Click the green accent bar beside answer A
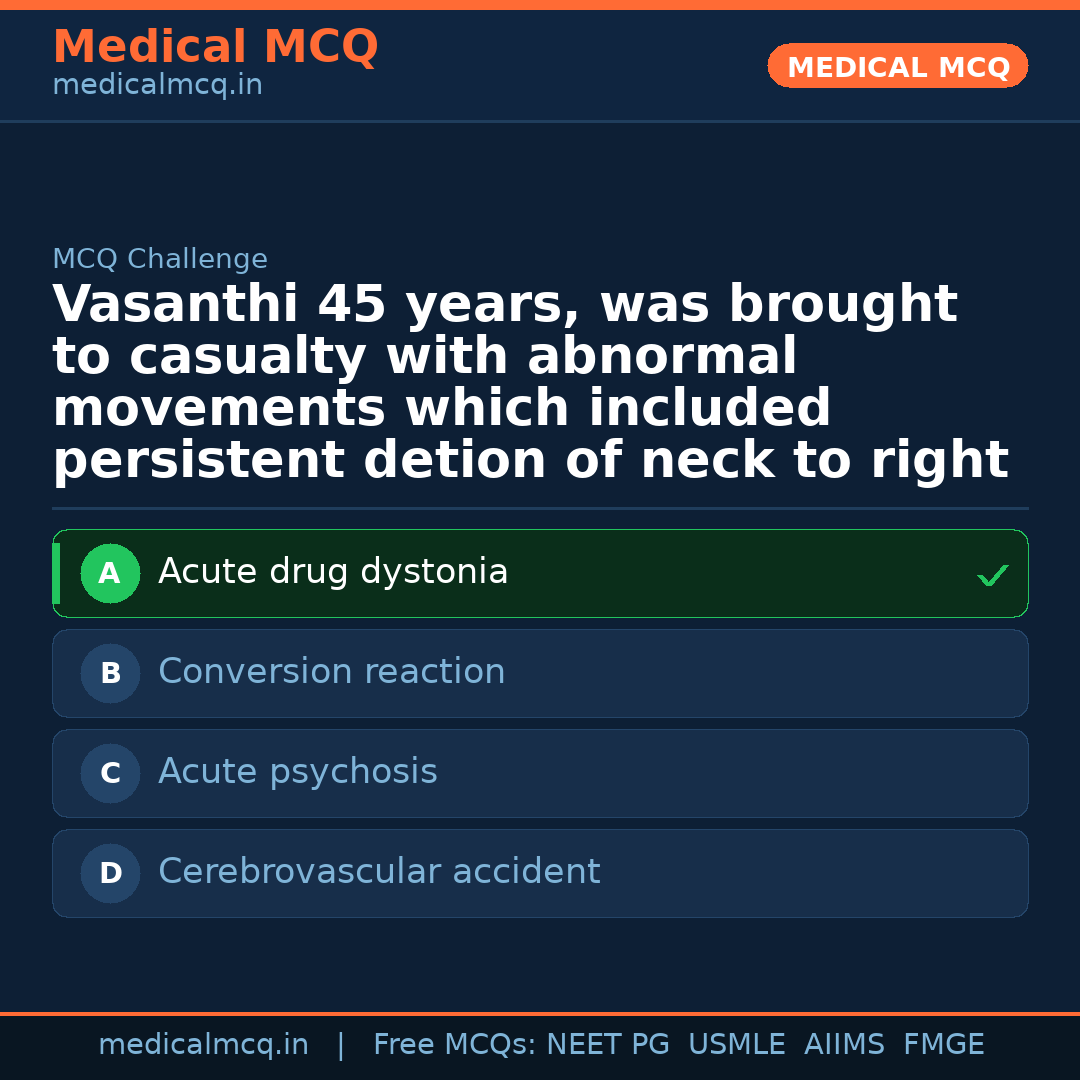This screenshot has width=1080, height=1080. [x=56, y=573]
